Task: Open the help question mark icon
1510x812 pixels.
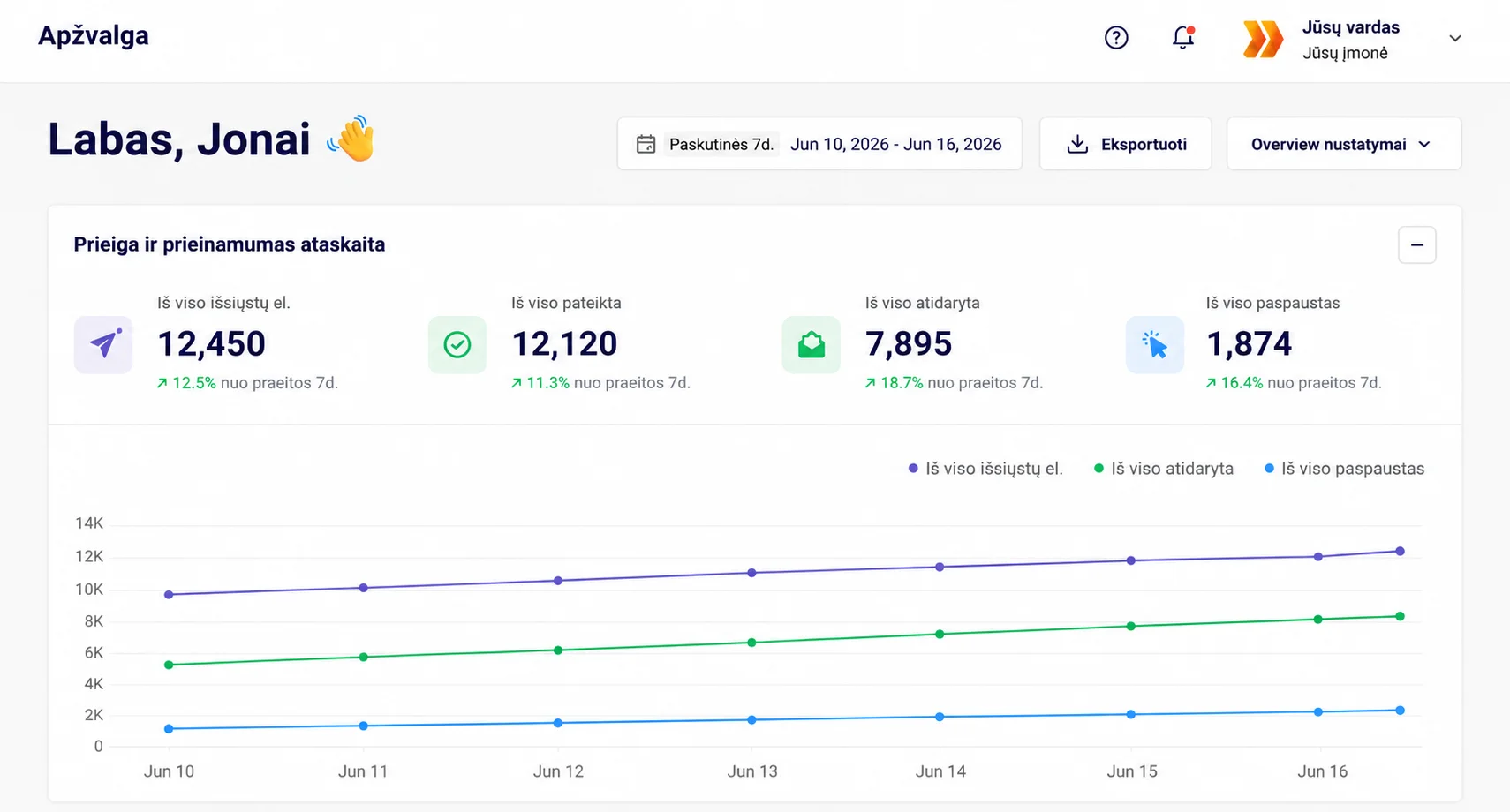Action: [x=1116, y=38]
